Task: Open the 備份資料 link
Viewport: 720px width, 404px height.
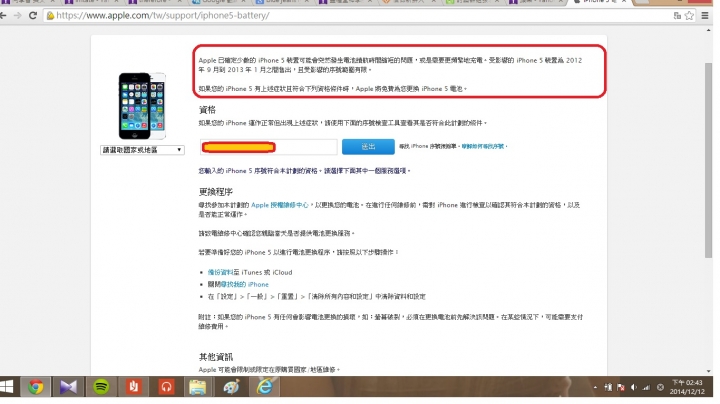Action: (x=220, y=272)
